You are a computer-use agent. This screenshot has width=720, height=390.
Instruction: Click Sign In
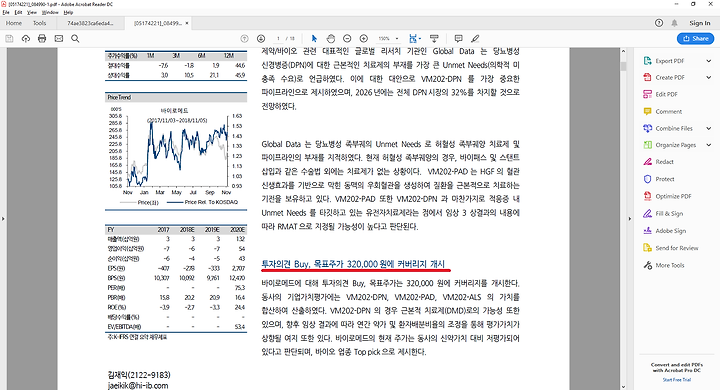click(699, 23)
